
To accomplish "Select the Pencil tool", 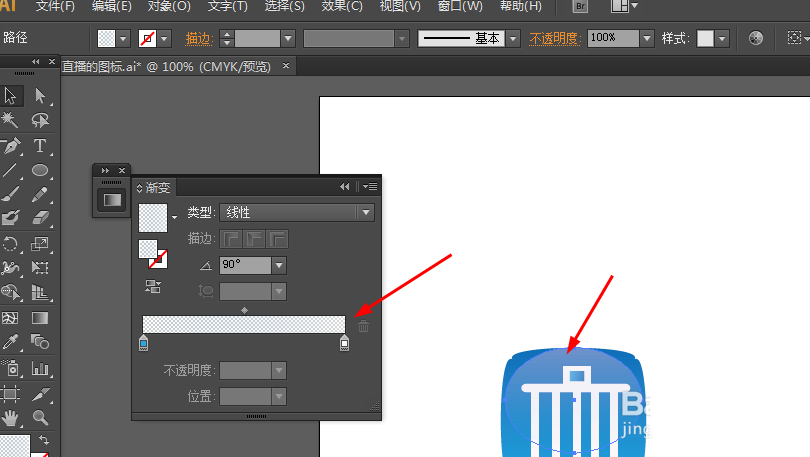I will pos(40,194).
